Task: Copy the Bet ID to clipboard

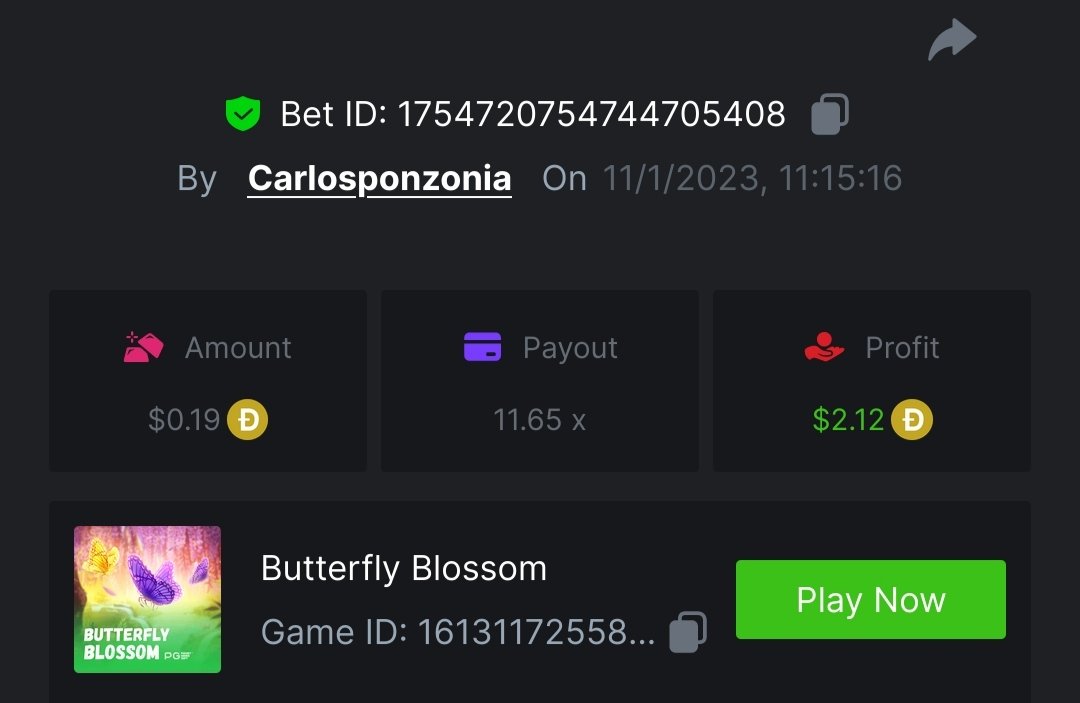Action: 829,114
